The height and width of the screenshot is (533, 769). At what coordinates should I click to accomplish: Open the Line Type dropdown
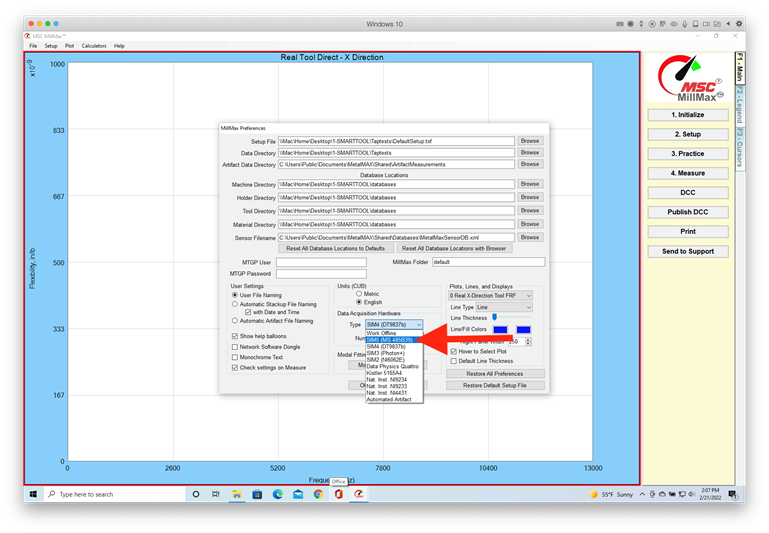click(504, 307)
